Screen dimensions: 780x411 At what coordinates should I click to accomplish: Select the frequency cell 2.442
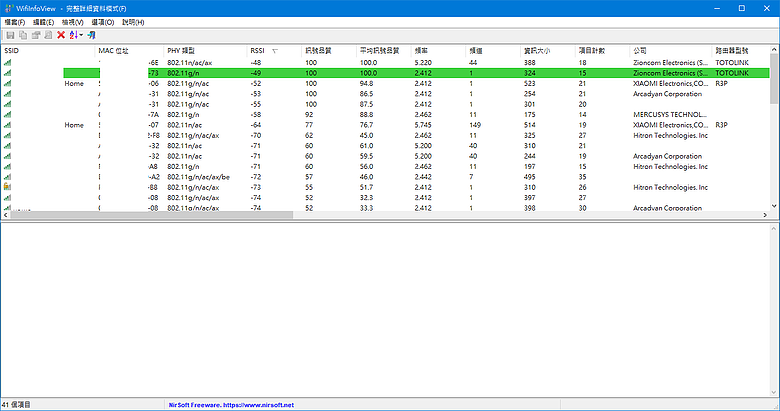point(423,177)
